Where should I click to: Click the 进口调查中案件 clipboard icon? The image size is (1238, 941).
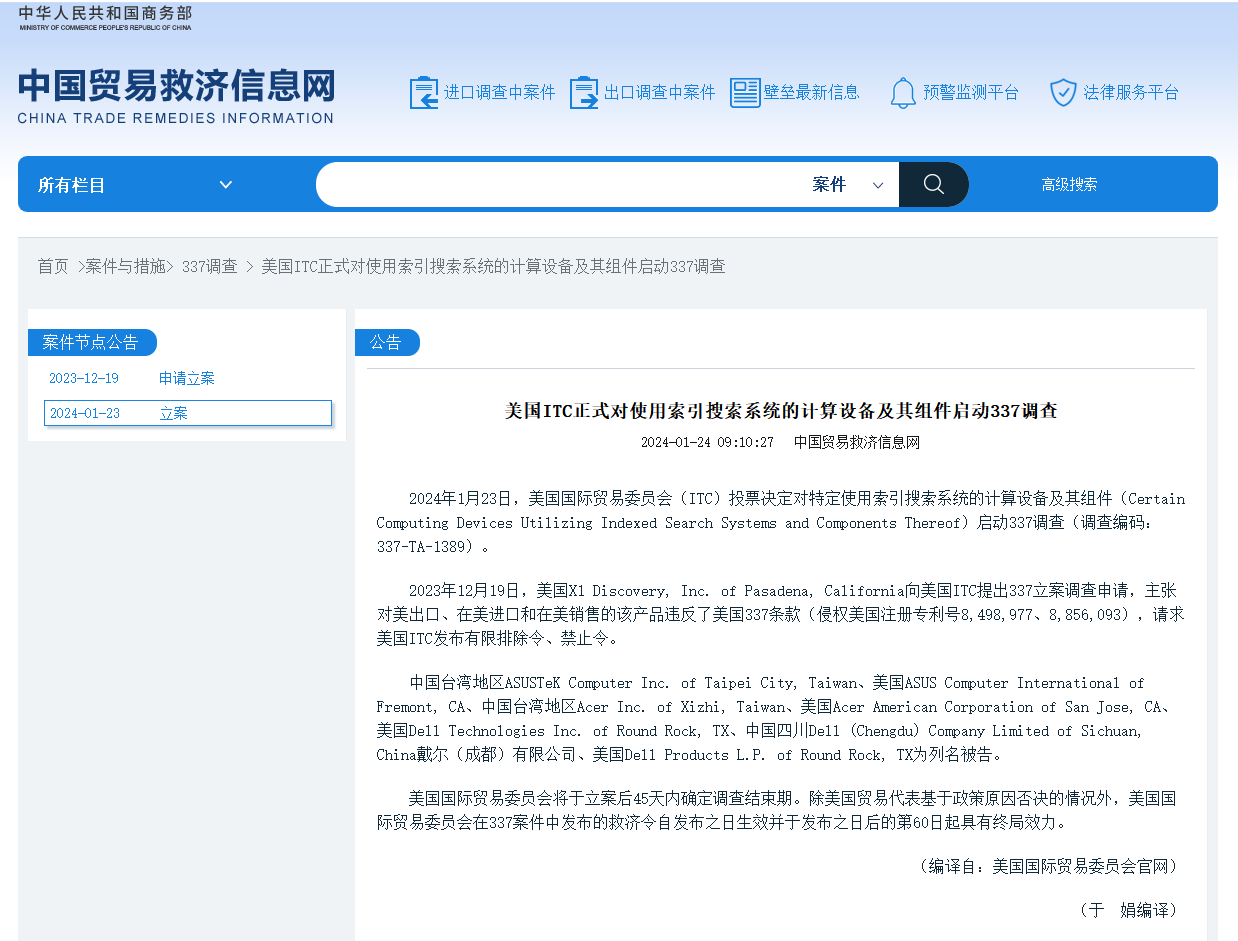[x=424, y=93]
